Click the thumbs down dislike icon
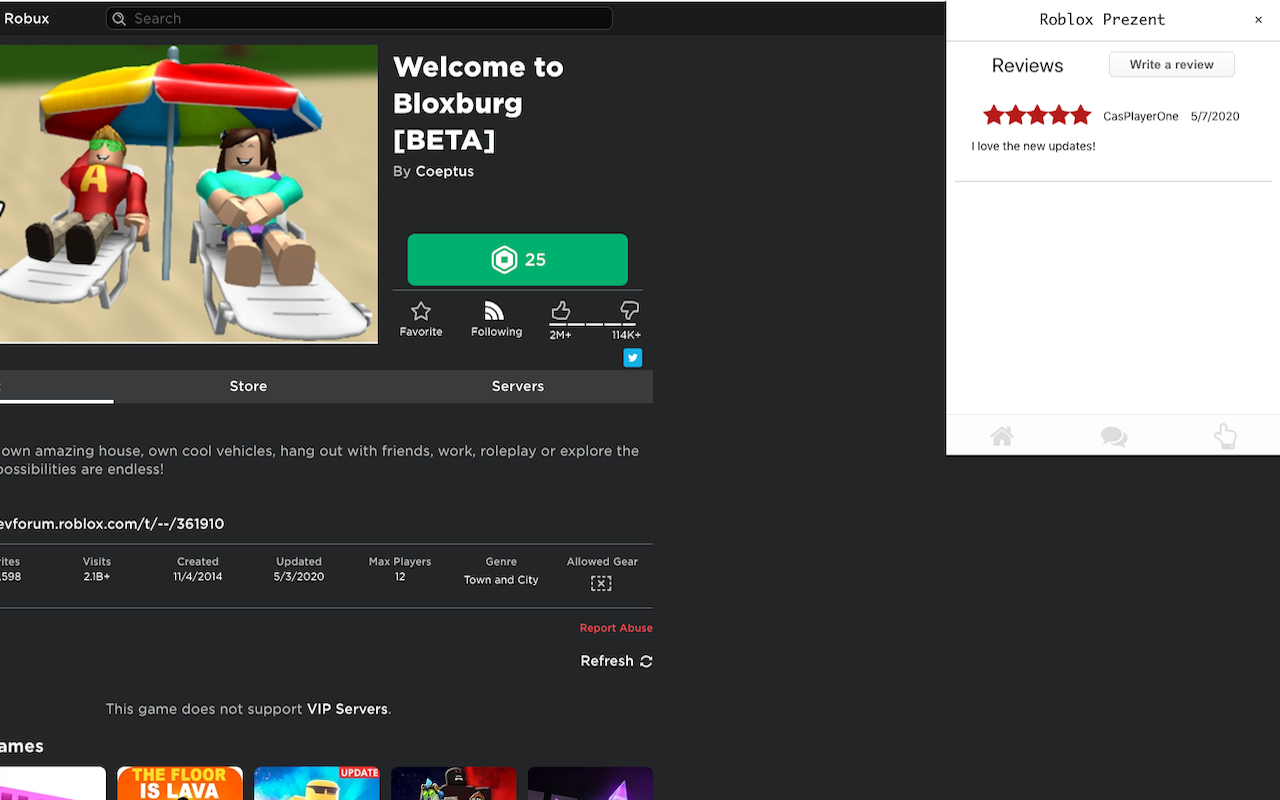Viewport: 1280px width, 800px height. tap(629, 310)
